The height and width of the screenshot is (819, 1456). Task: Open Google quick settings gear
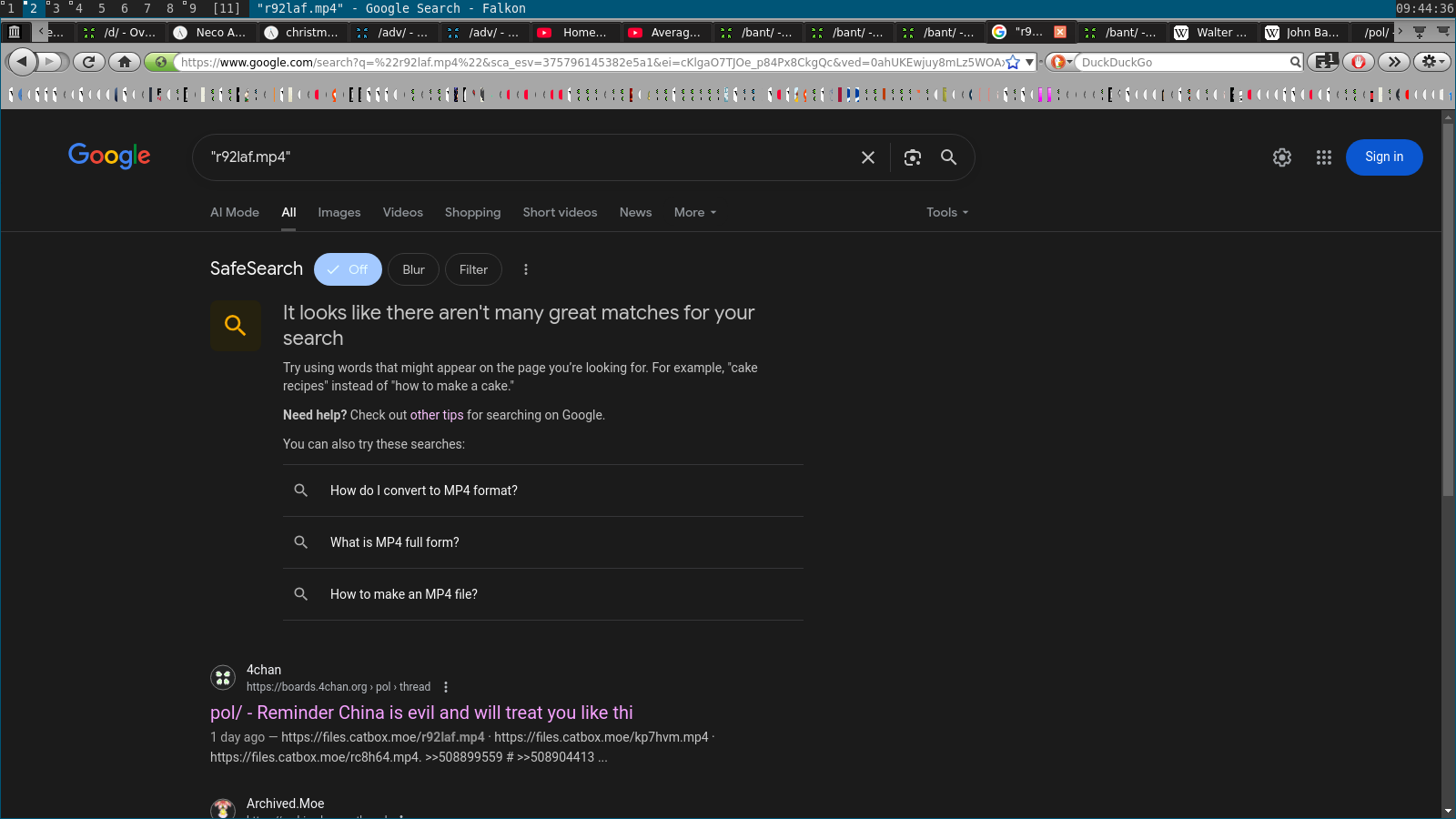[1282, 157]
